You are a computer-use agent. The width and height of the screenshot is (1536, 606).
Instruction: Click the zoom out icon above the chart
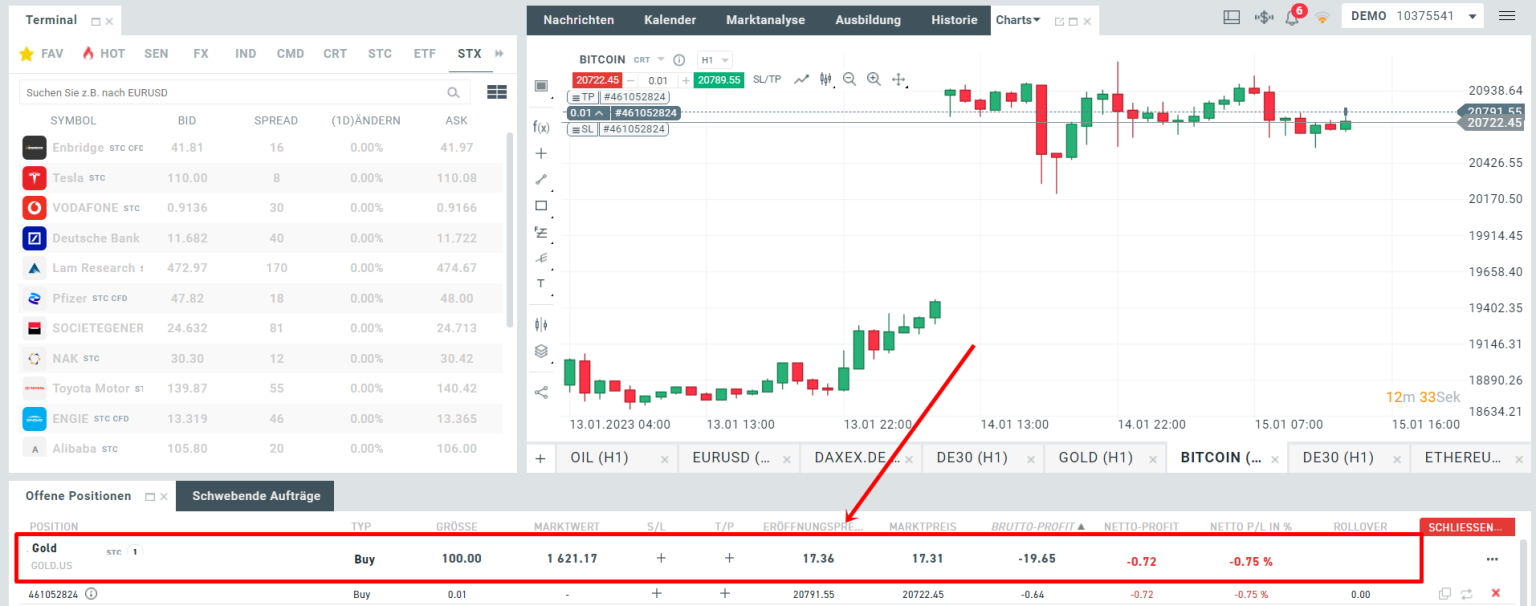click(x=849, y=79)
